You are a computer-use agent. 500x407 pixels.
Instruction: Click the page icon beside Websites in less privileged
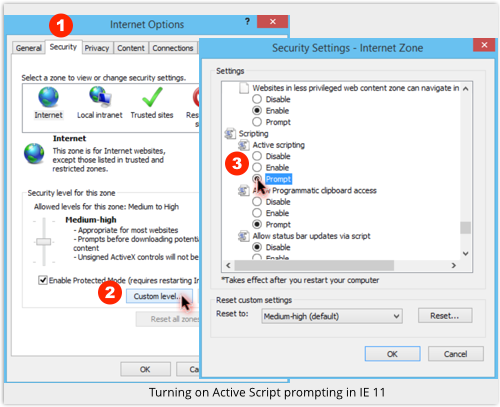point(244,88)
